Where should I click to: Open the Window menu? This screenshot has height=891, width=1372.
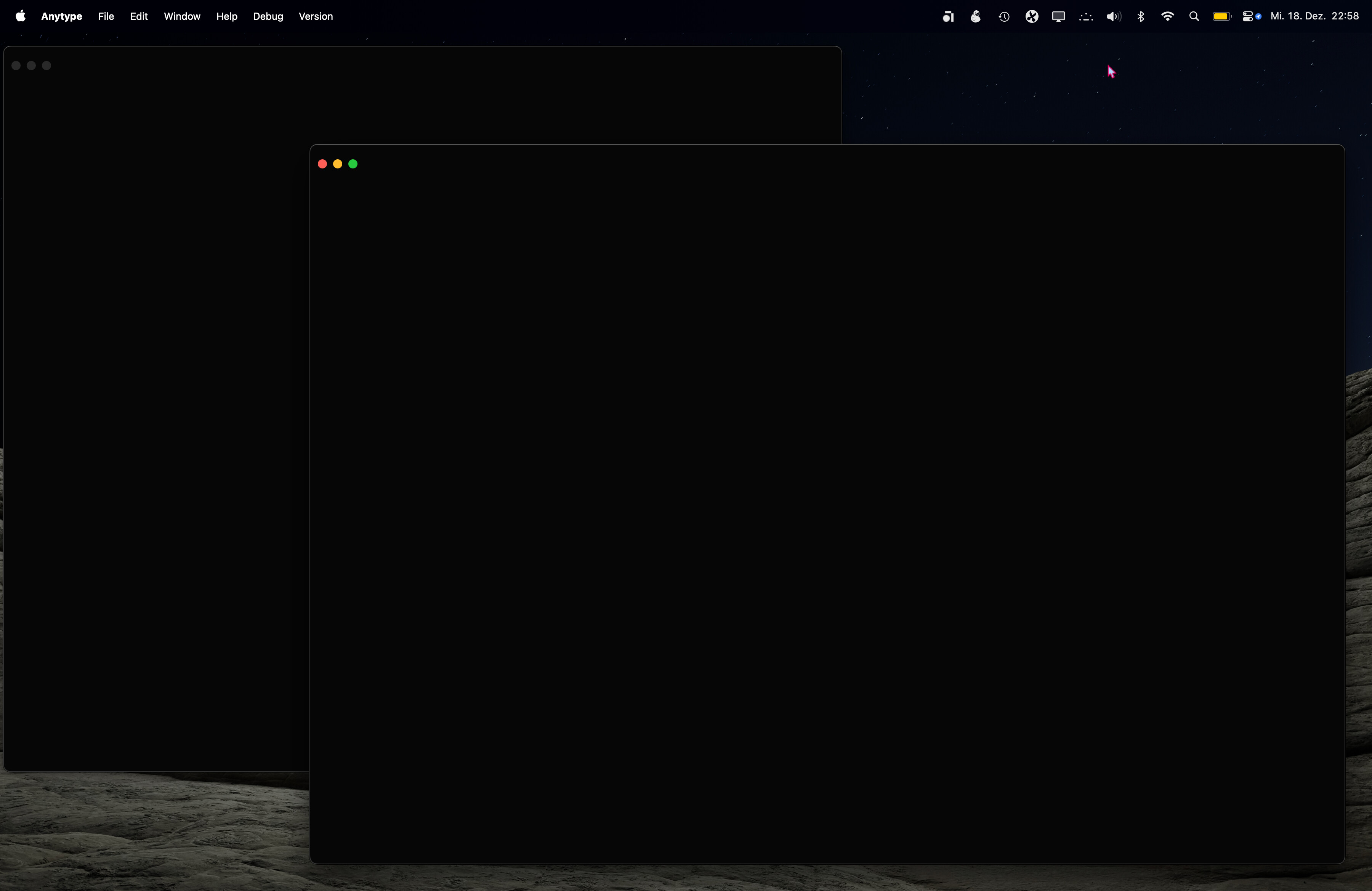click(x=182, y=16)
